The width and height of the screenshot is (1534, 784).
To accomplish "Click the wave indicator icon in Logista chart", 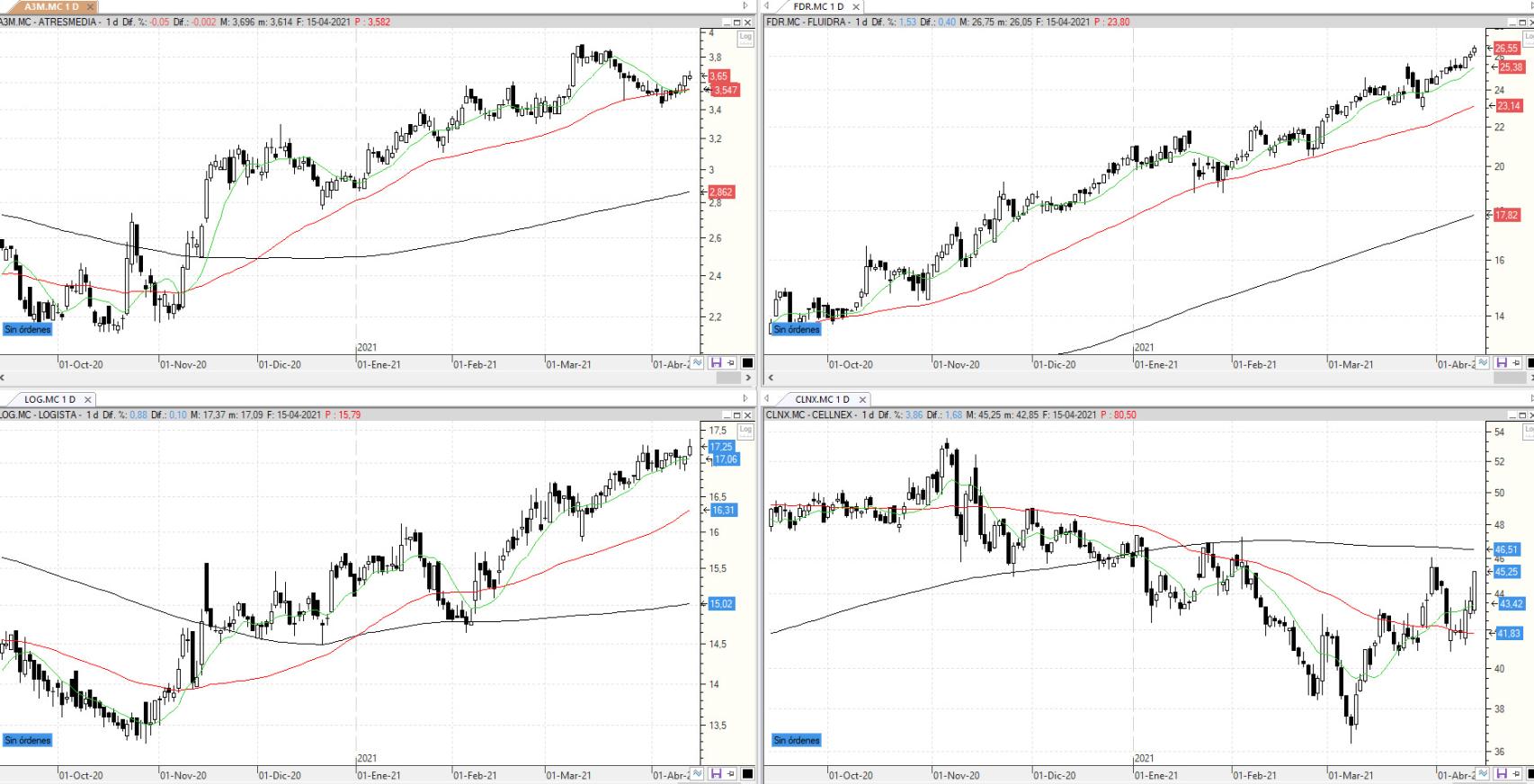I will point(698,774).
